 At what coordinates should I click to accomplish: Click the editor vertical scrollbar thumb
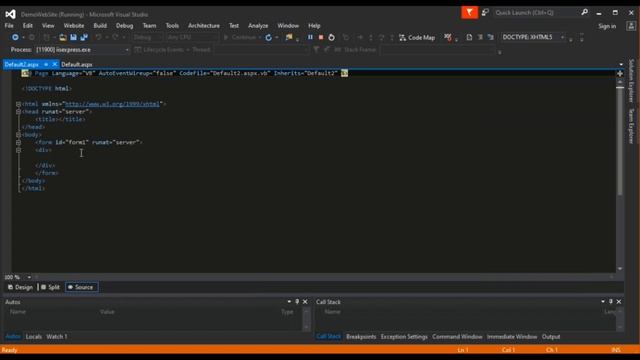pyautogui.click(x=620, y=141)
